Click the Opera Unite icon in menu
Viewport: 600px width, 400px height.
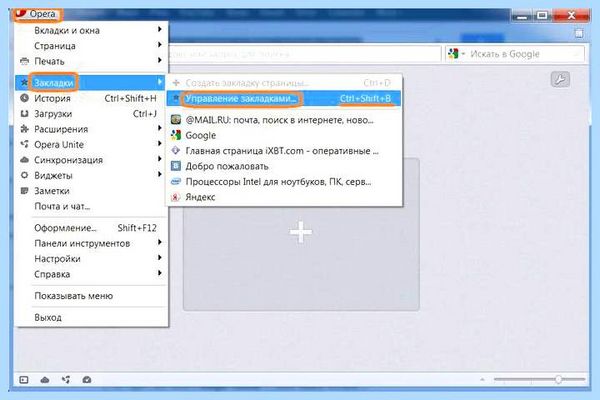click(24, 144)
